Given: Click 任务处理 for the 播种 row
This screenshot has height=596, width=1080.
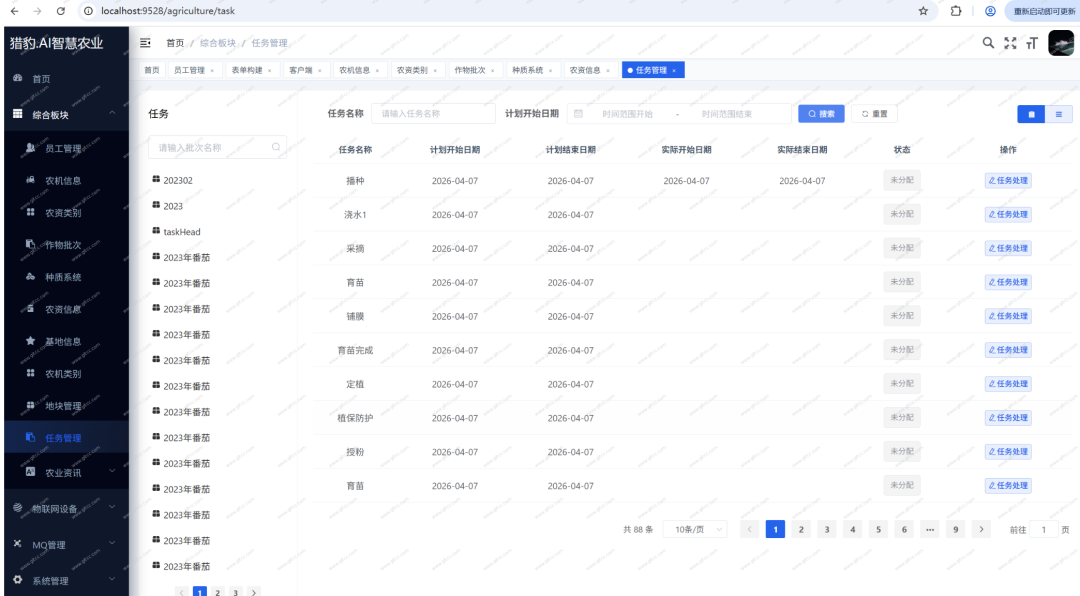Looking at the screenshot, I should point(1008,181).
